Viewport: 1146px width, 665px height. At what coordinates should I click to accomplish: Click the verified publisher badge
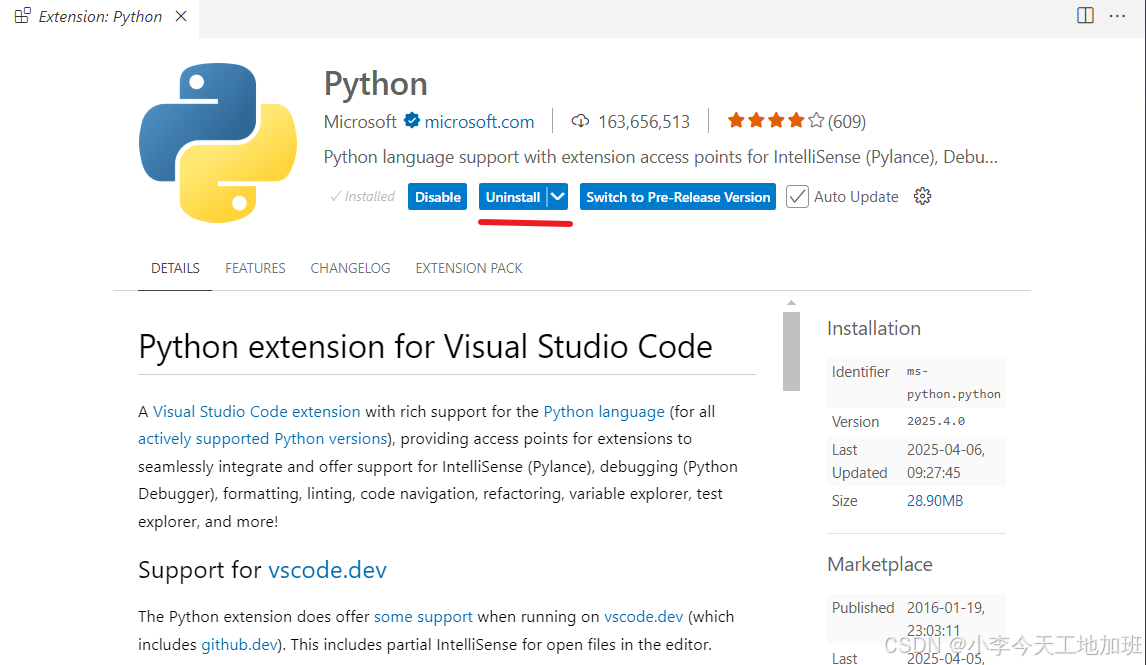click(x=412, y=121)
